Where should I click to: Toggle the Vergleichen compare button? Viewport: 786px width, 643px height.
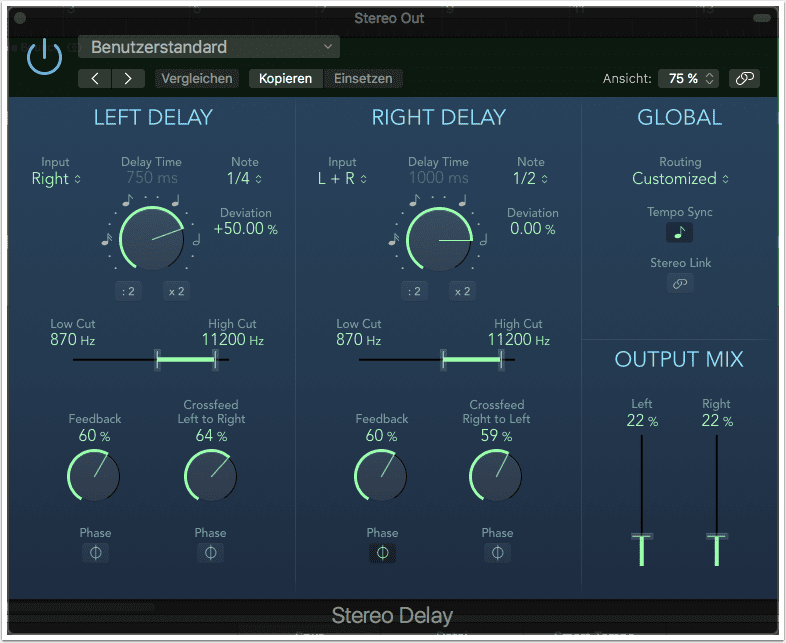pyautogui.click(x=197, y=78)
